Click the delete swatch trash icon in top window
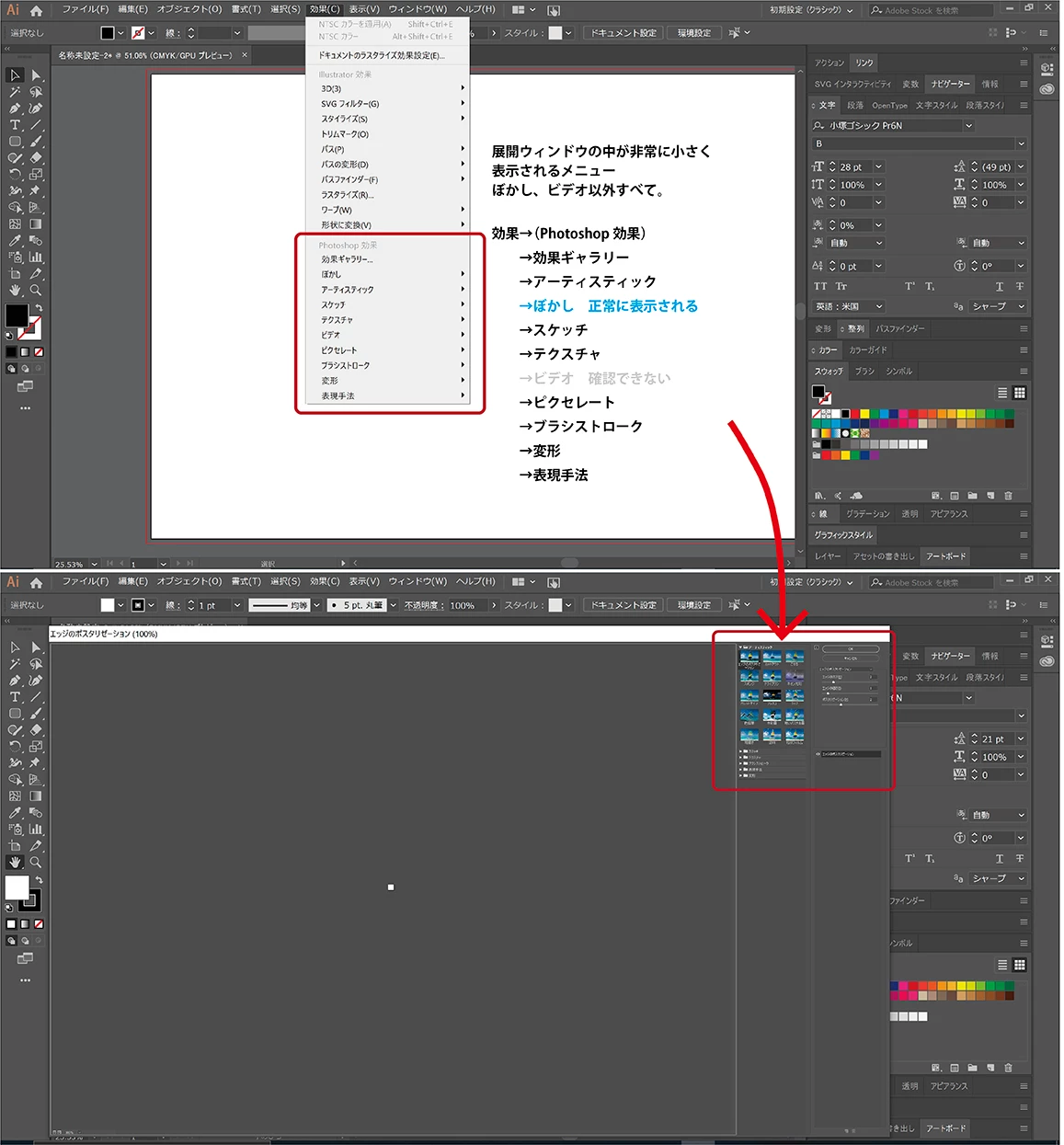 (1009, 496)
